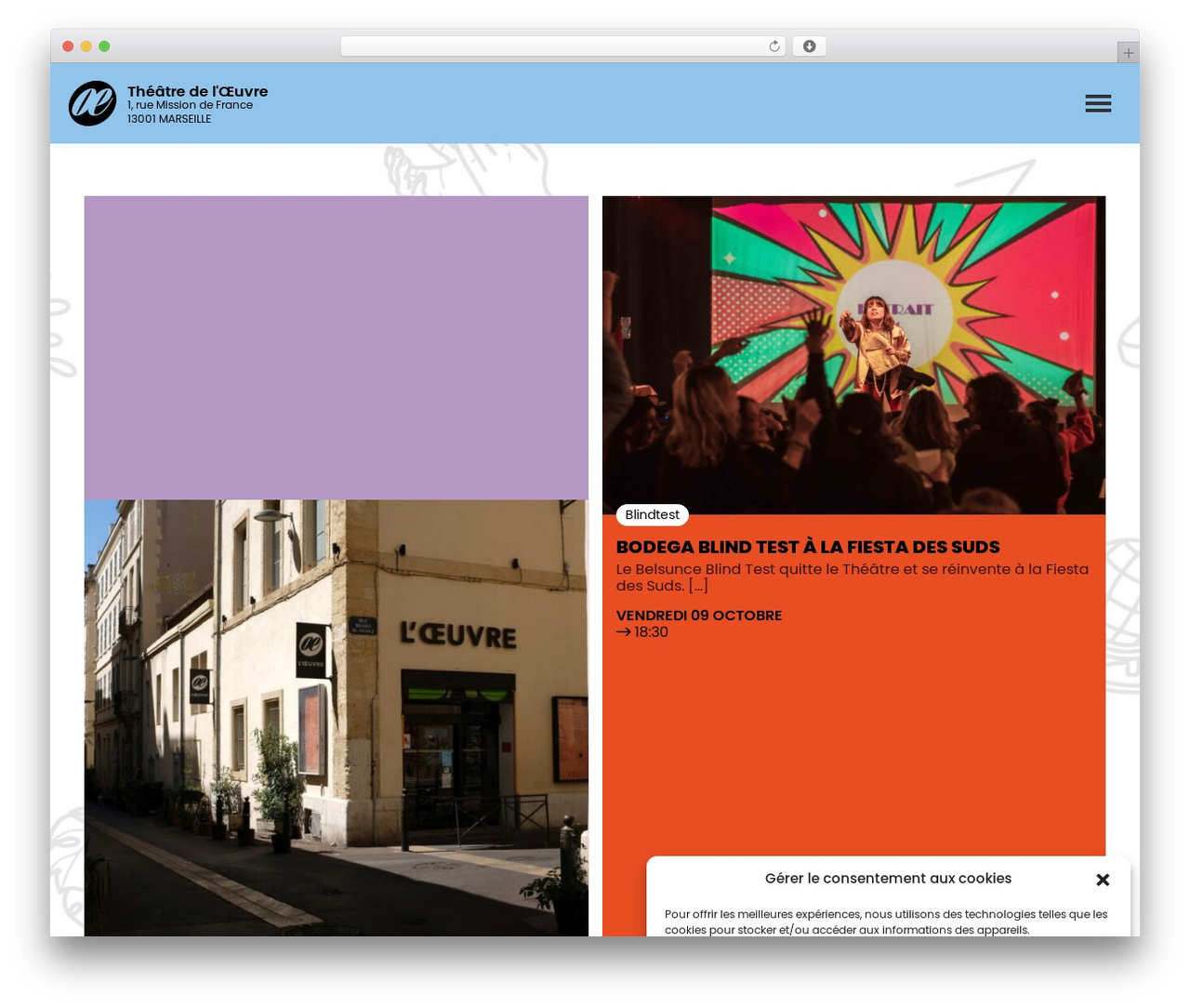Screen dimensions: 1190x1008
Task: Open the Bodega Blind Test event title
Action: pos(808,547)
